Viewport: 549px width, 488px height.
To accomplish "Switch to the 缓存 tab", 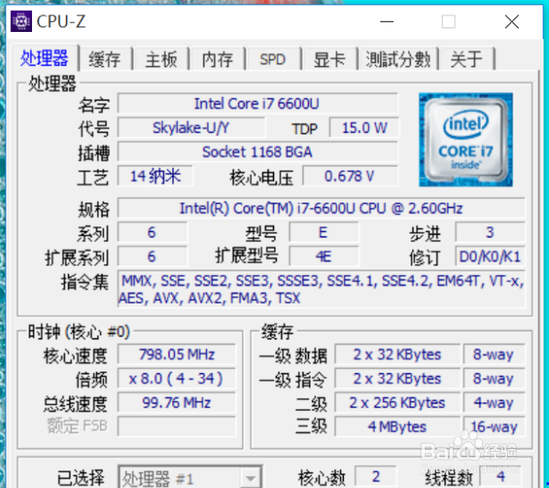I will click(x=105, y=59).
